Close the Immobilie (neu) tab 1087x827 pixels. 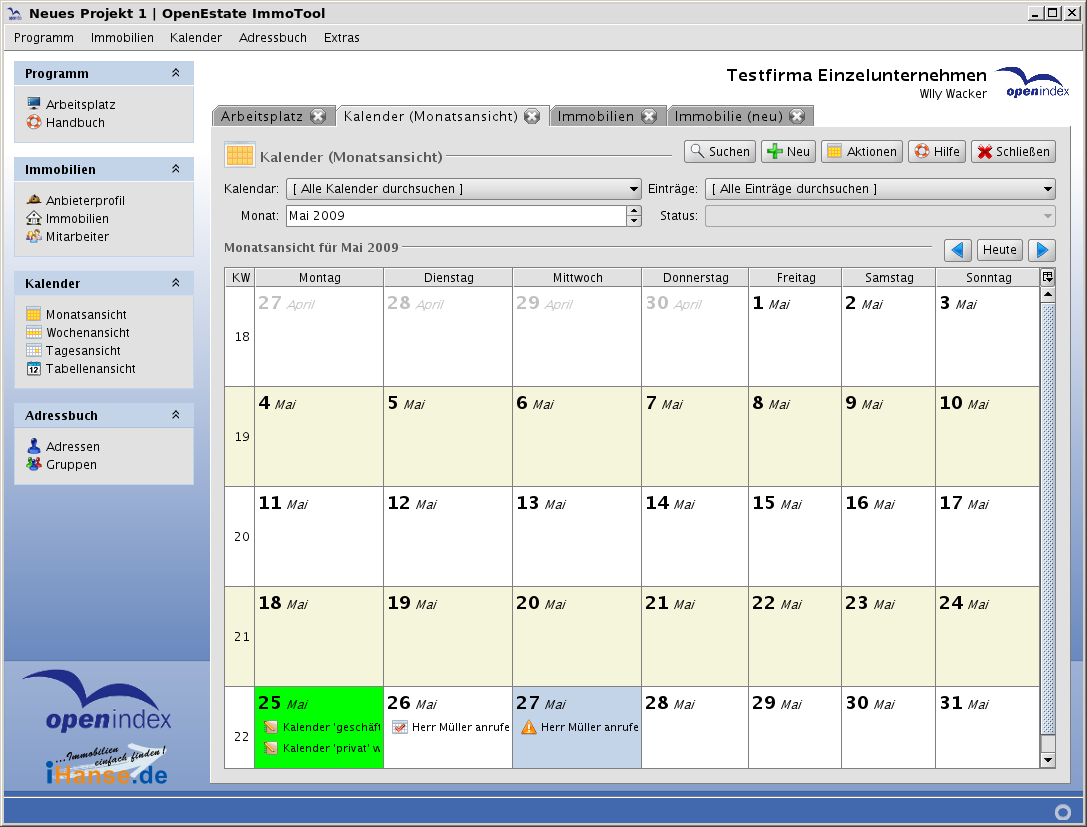[x=796, y=116]
